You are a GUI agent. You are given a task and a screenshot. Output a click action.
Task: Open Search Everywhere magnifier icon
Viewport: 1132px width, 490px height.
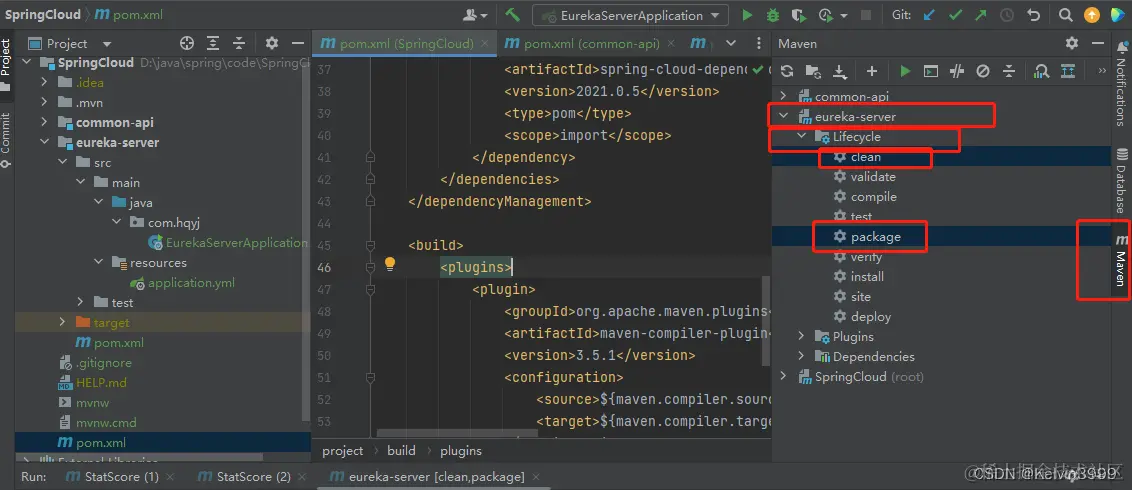(x=1065, y=14)
